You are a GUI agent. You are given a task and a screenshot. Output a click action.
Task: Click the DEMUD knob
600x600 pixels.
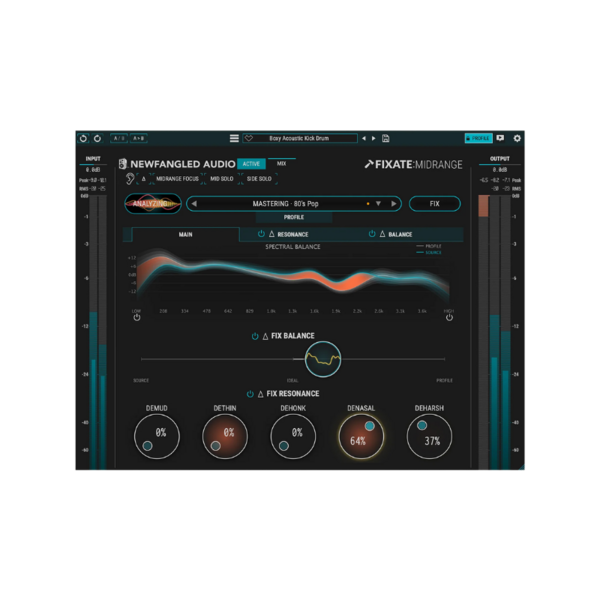point(157,437)
